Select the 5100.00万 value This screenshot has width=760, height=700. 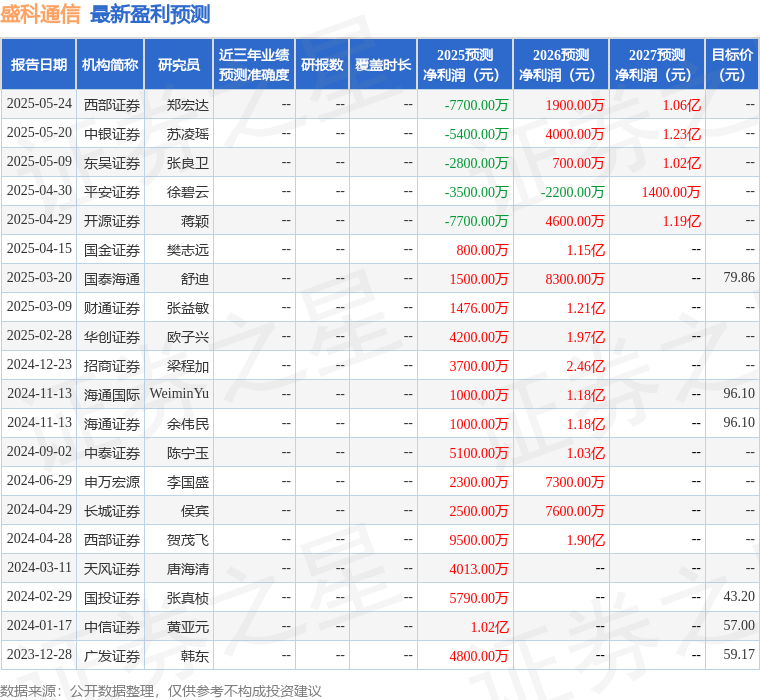(478, 453)
